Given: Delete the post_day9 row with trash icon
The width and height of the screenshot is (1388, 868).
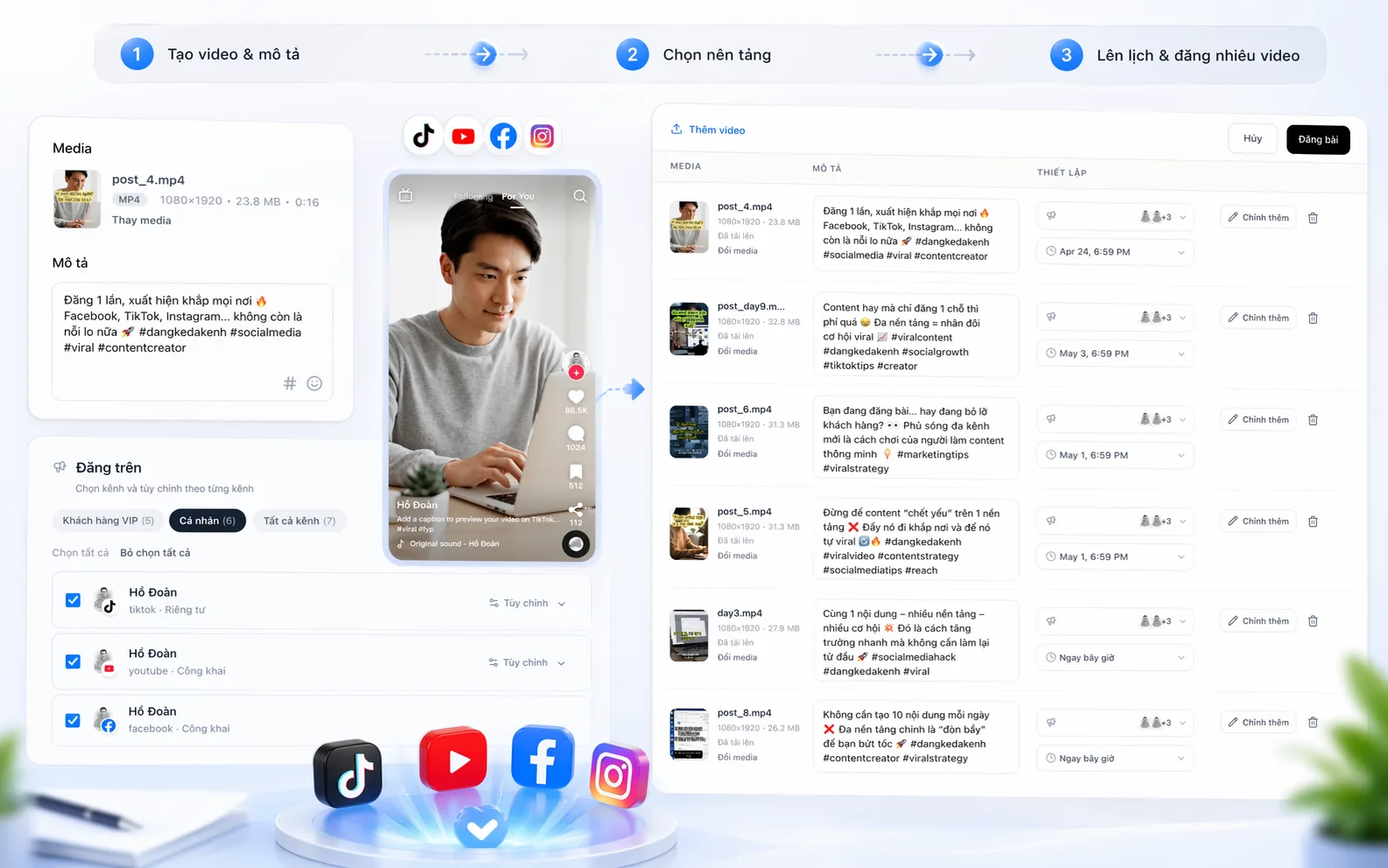Looking at the screenshot, I should [x=1313, y=318].
